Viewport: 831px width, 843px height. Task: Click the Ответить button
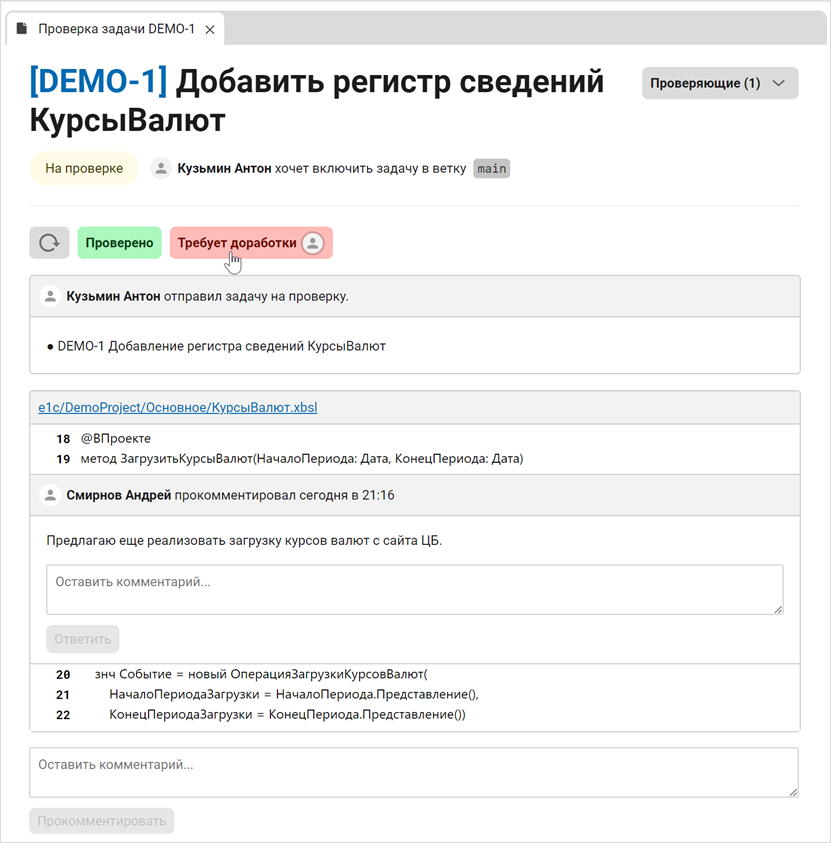(82, 638)
